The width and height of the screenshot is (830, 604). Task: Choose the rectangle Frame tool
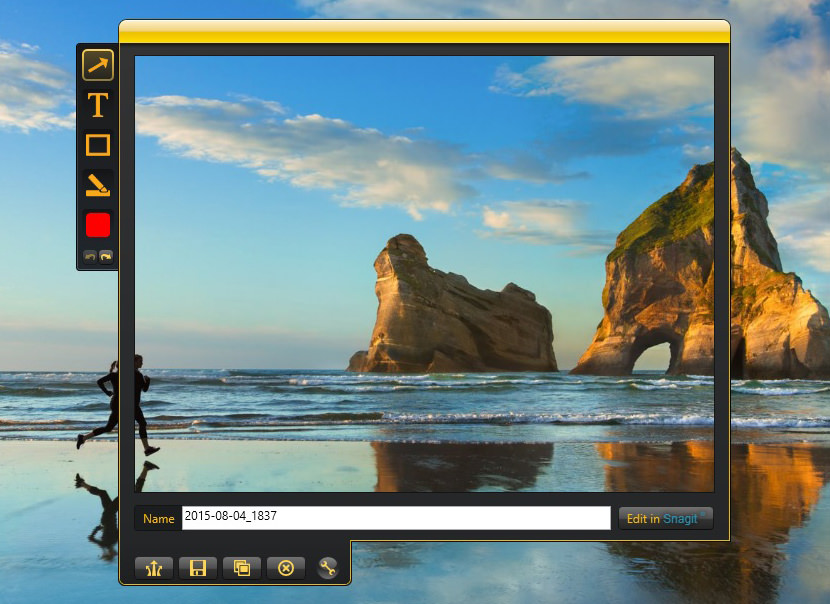coord(97,145)
